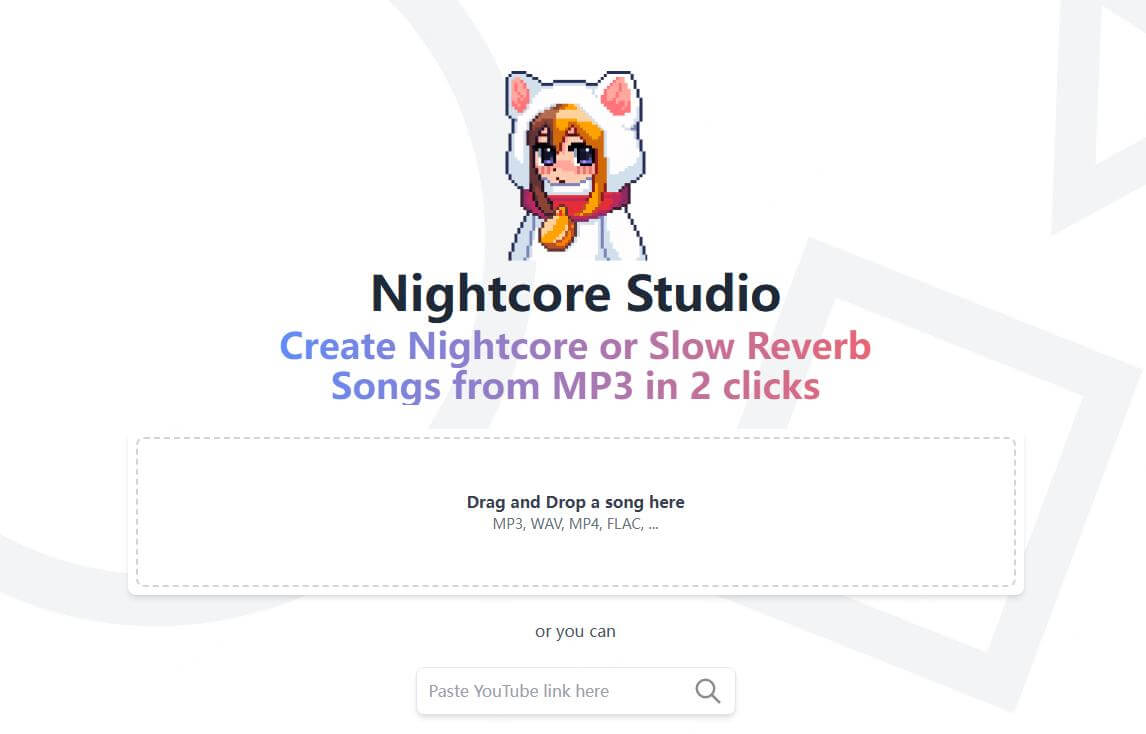Click the purple word 'Nightcore' in tagline
Image resolution: width=1146 pixels, height=734 pixels.
click(498, 347)
